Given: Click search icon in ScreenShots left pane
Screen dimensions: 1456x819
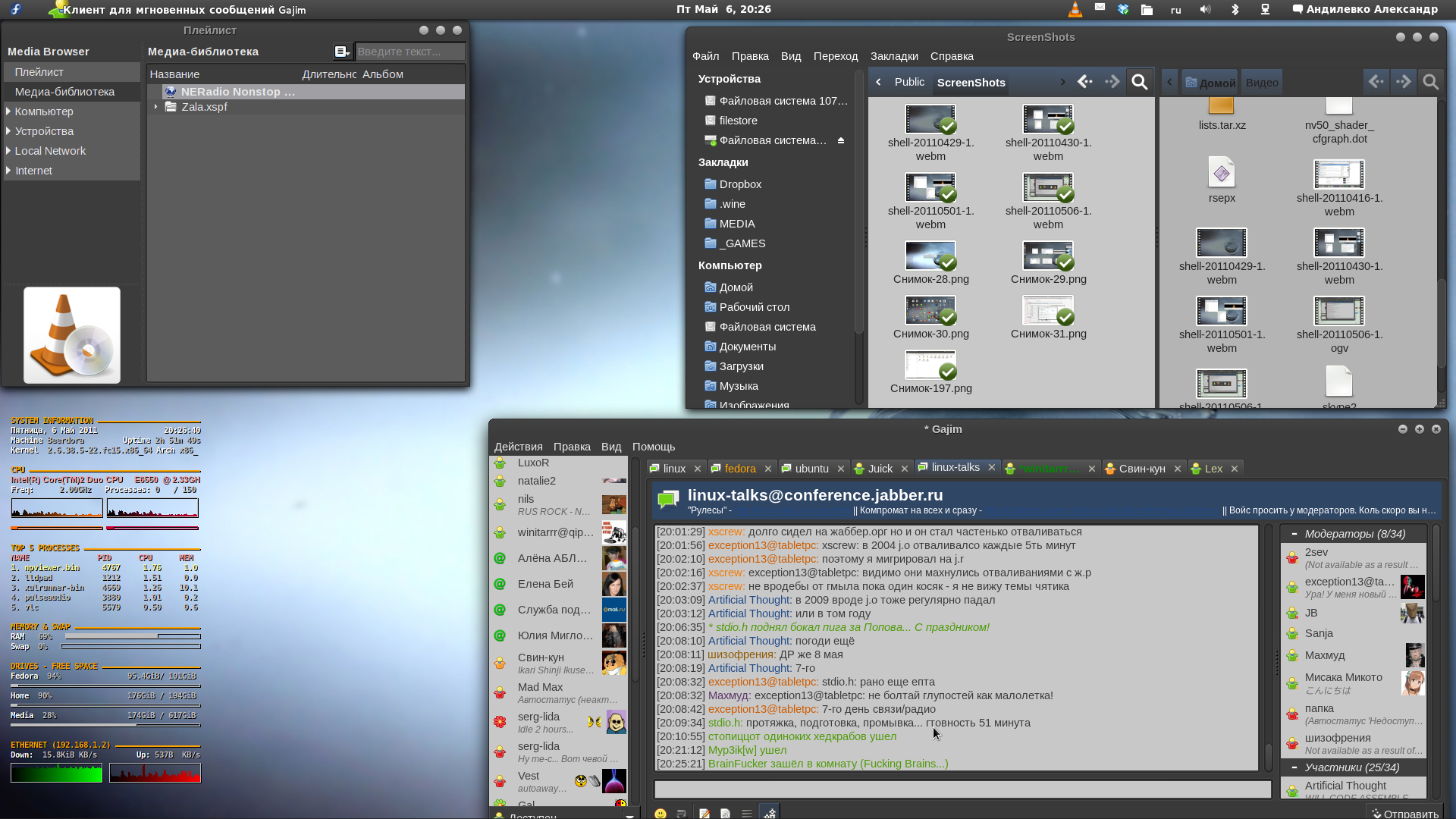Looking at the screenshot, I should click(x=1139, y=82).
